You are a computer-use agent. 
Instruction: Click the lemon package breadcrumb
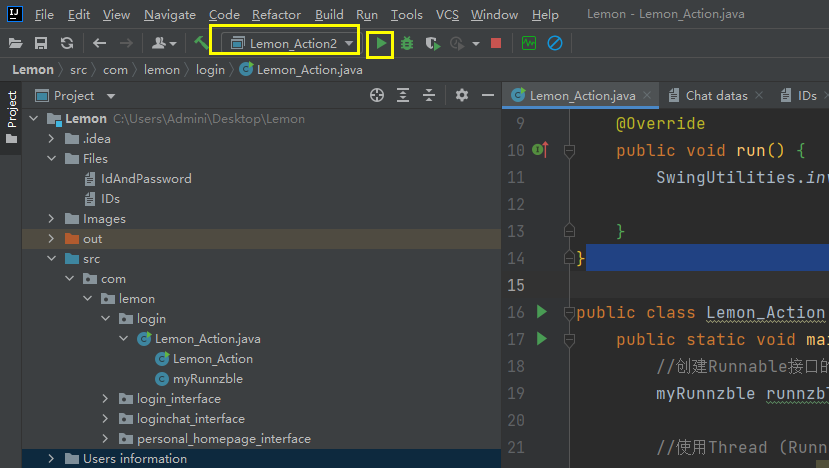click(162, 70)
